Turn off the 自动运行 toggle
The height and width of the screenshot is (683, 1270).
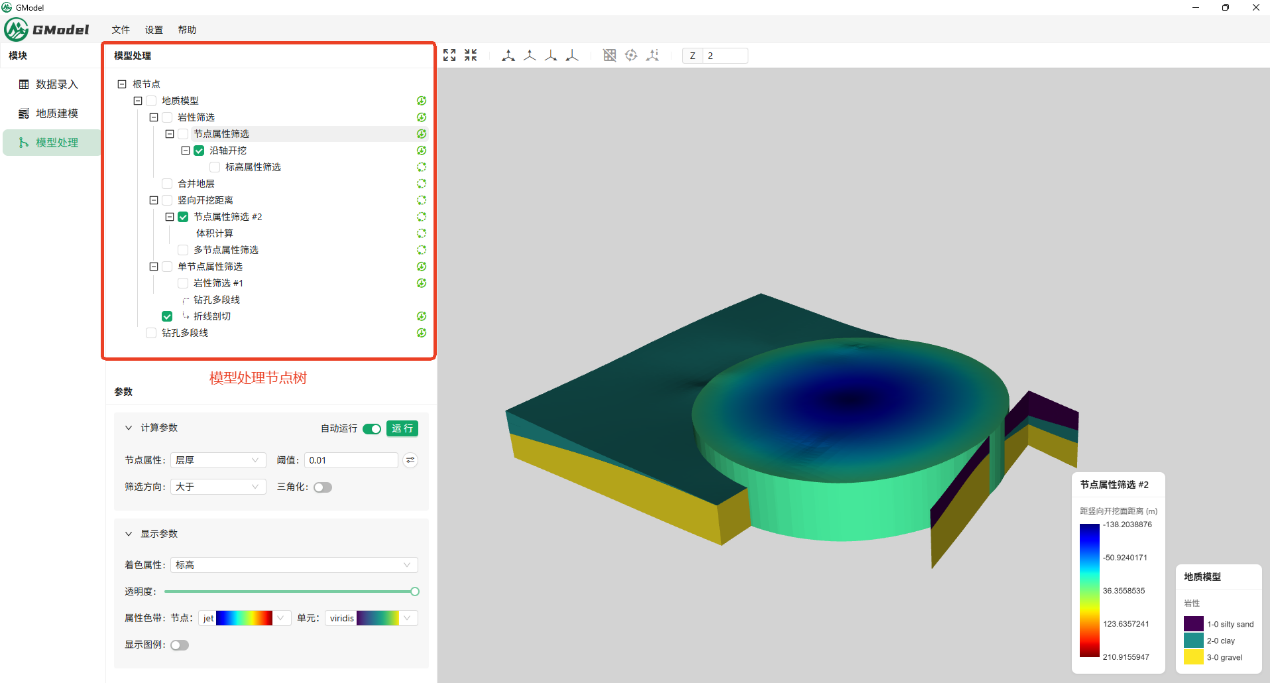372,429
